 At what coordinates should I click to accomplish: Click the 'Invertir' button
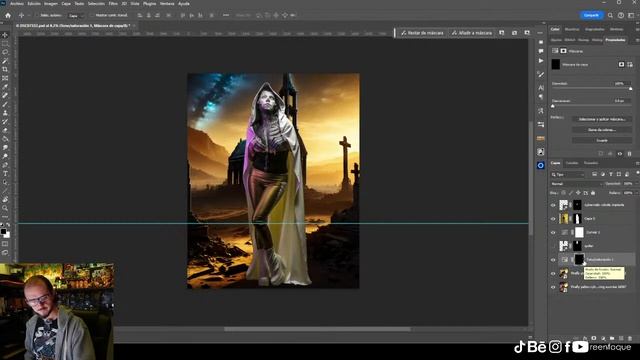point(602,140)
